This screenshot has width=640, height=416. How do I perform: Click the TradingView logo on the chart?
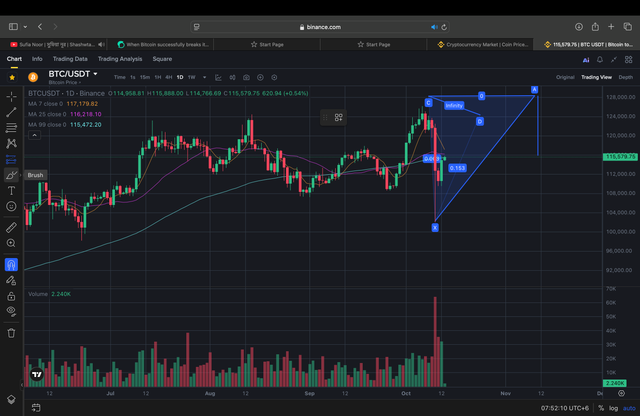click(37, 374)
